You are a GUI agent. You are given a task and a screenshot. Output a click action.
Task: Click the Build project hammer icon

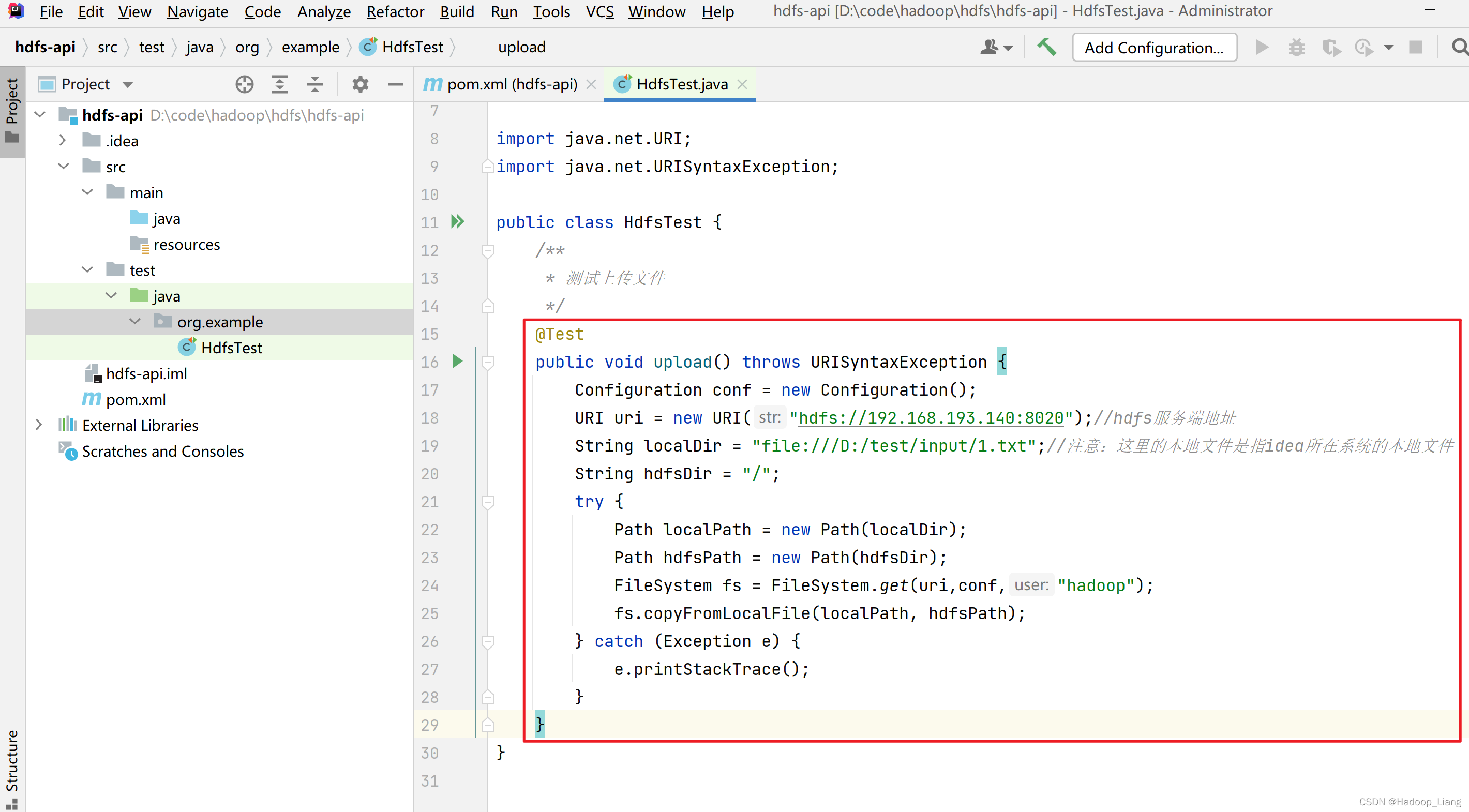[x=1046, y=47]
